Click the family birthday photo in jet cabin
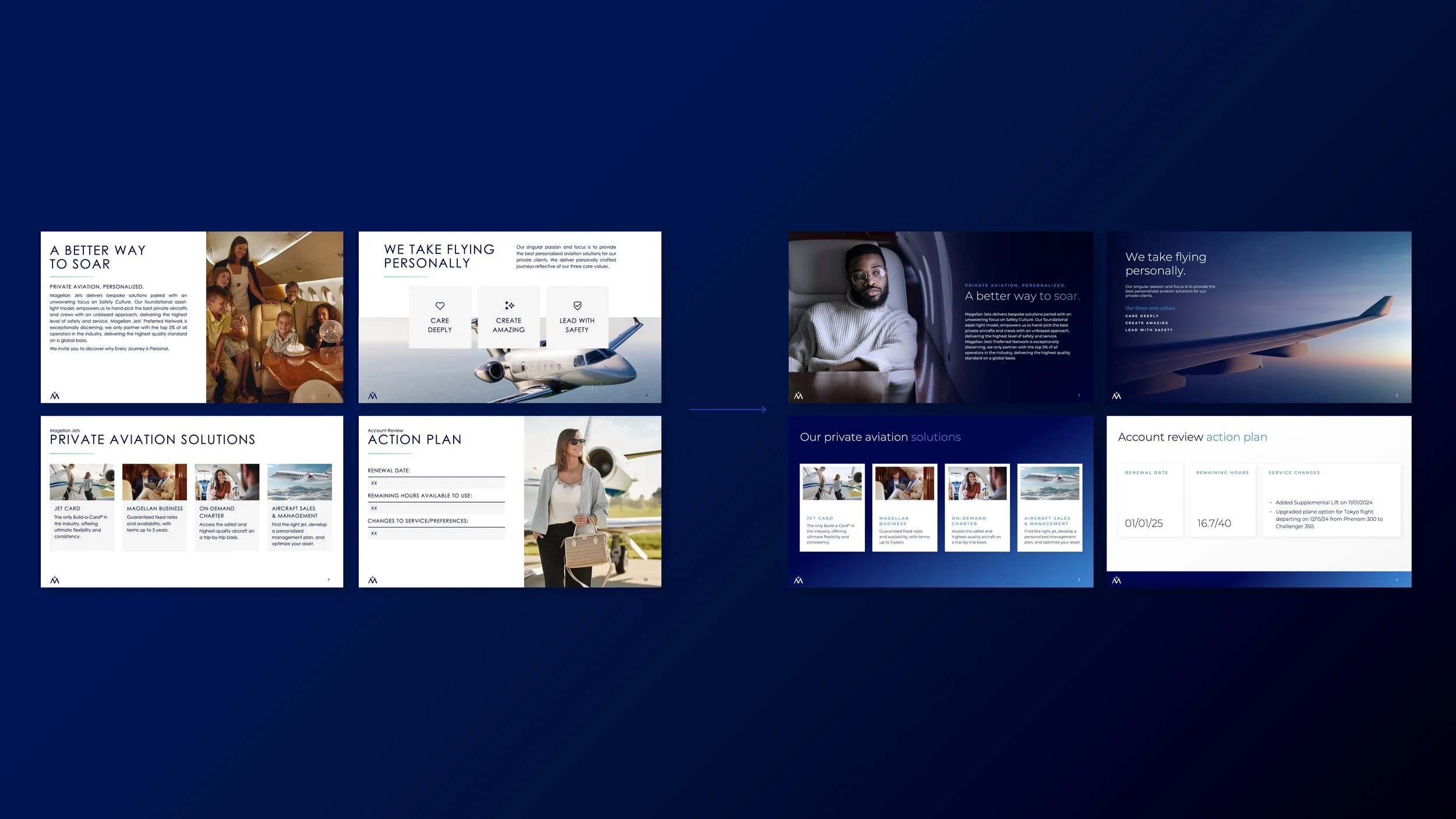This screenshot has height=819, width=1456. [274, 317]
